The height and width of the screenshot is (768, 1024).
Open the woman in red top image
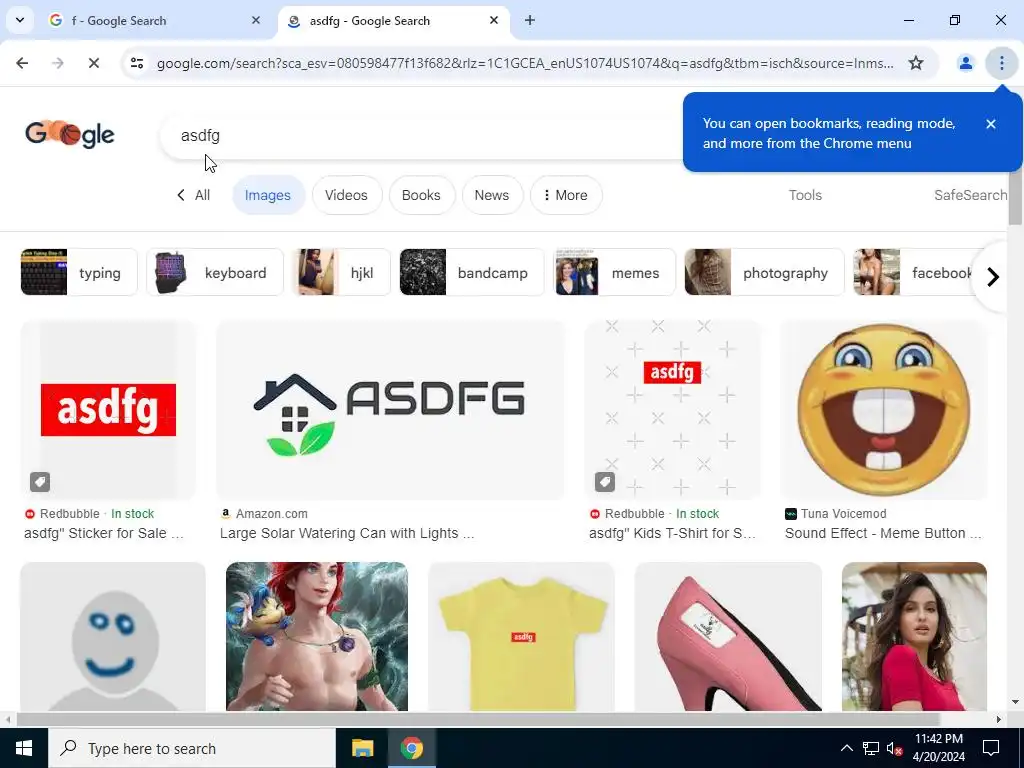click(x=914, y=636)
